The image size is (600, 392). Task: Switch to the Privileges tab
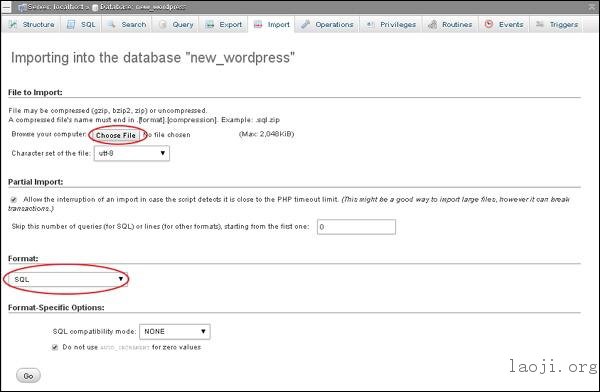tap(391, 24)
